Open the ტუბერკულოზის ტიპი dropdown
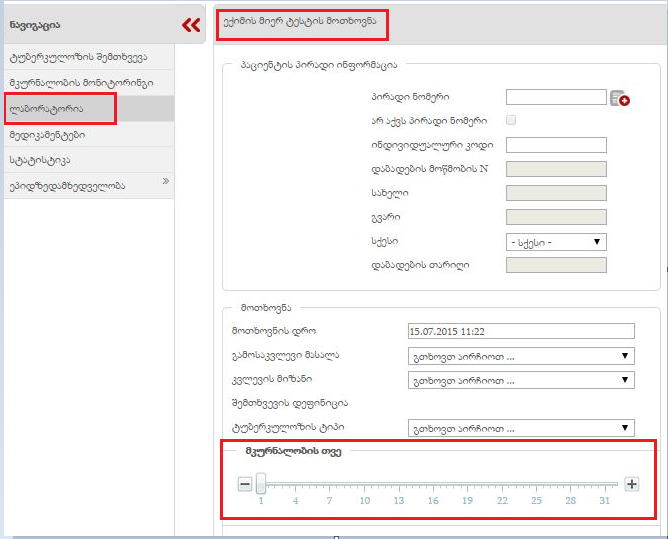Screen dimensions: 668x539 (x=521, y=428)
